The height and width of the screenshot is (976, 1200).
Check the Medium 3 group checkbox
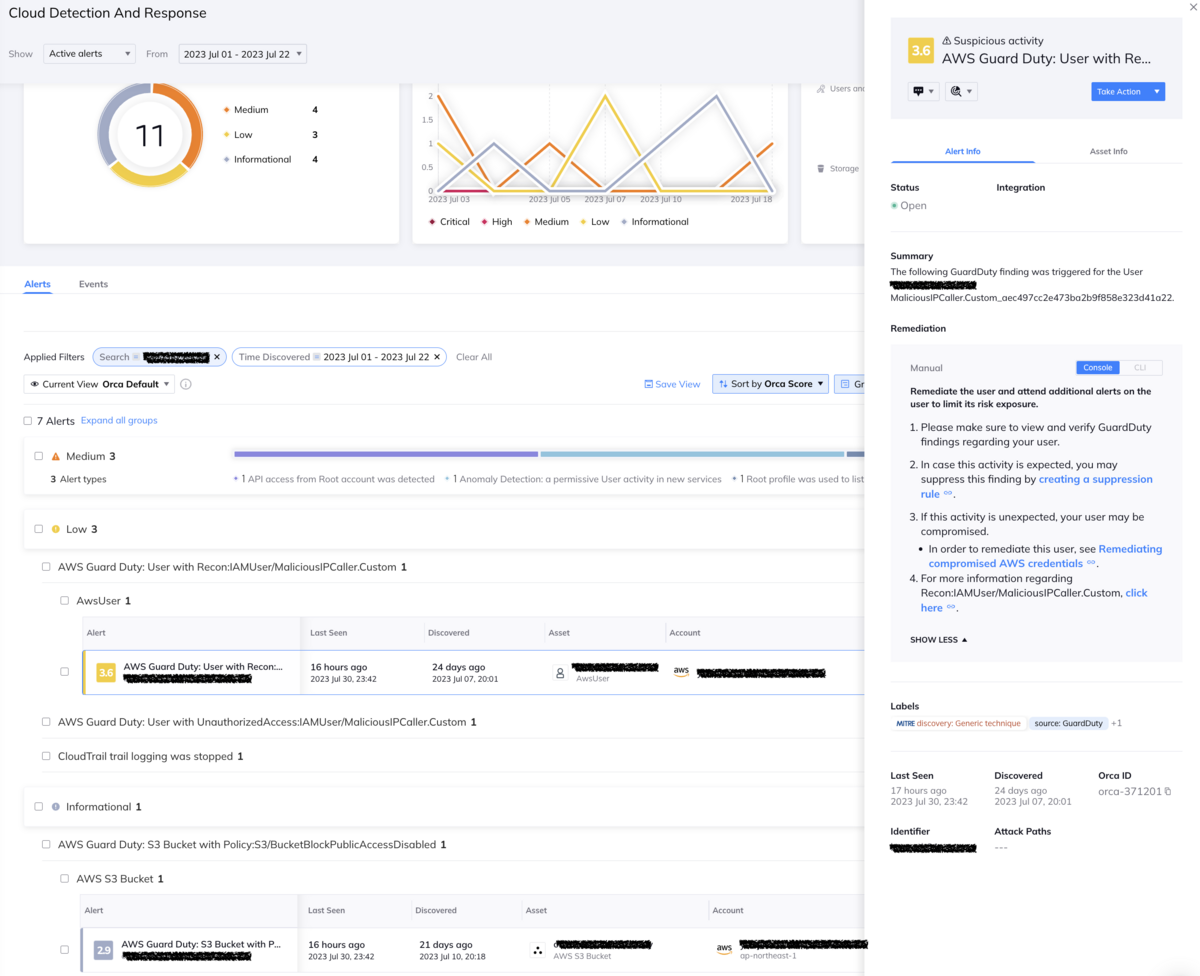coord(39,456)
